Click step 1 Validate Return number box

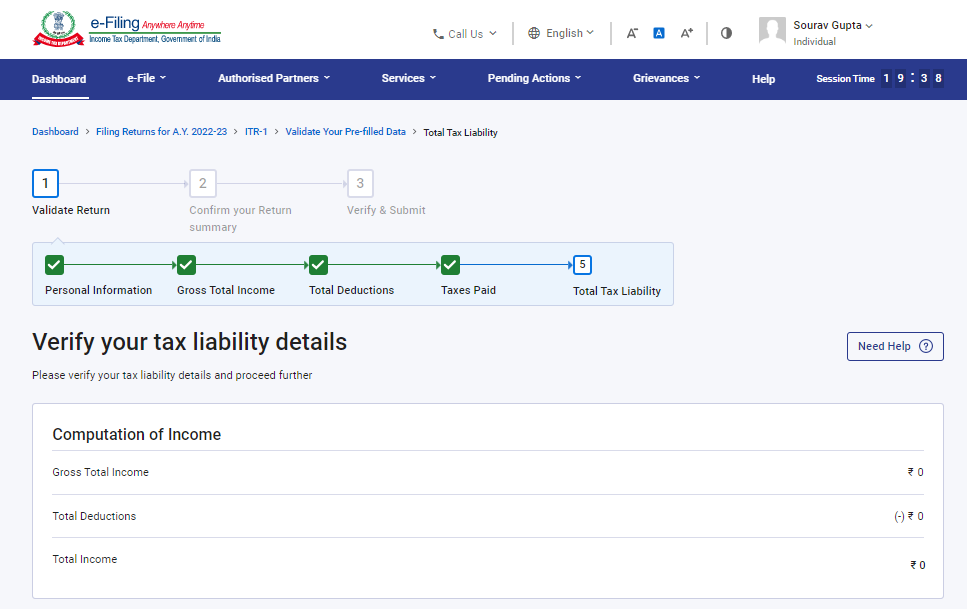[x=45, y=183]
